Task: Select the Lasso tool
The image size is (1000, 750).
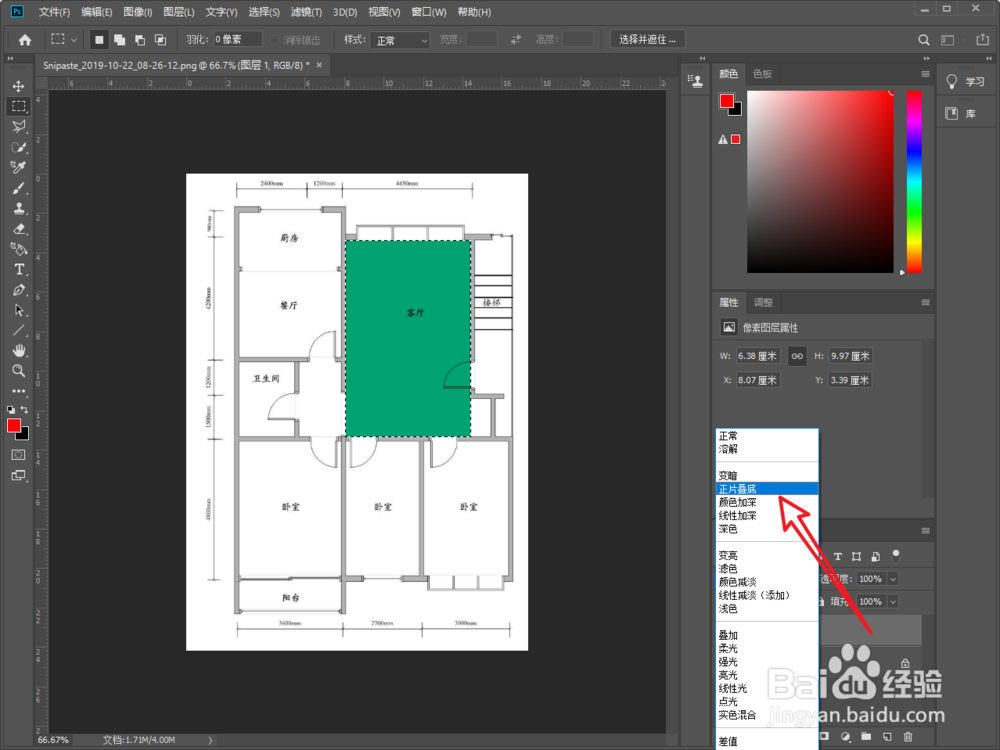Action: [x=18, y=126]
